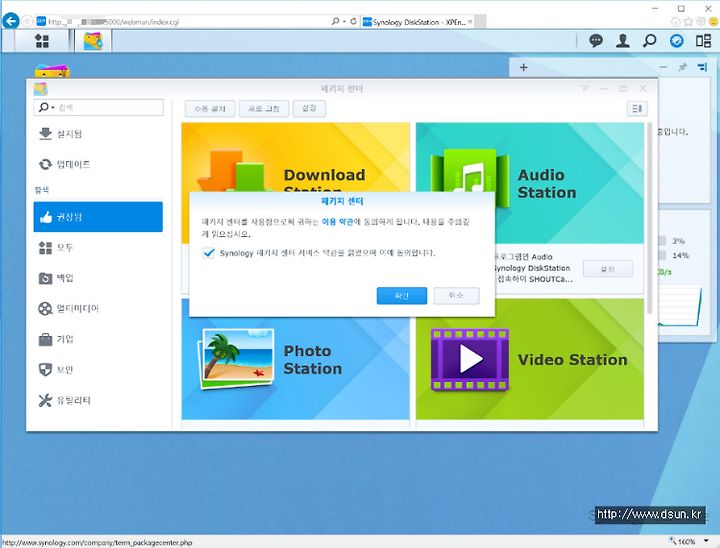720x548 pixels.
Task: Click the widget panel collapse arrow icon
Action: (x=703, y=68)
